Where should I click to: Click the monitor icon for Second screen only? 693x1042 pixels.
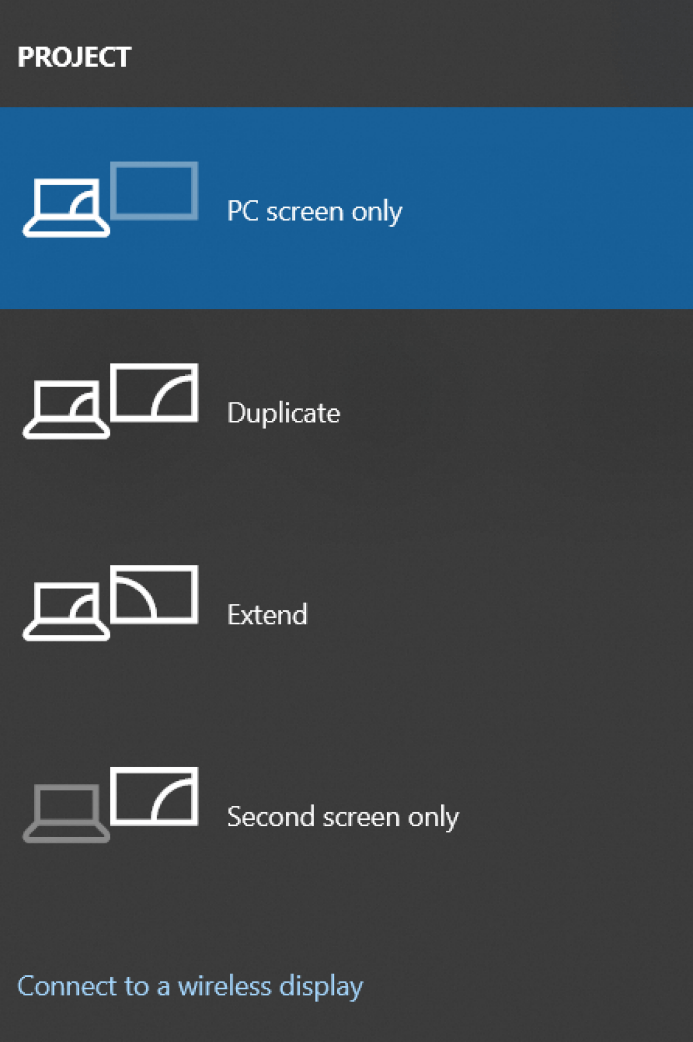point(154,797)
